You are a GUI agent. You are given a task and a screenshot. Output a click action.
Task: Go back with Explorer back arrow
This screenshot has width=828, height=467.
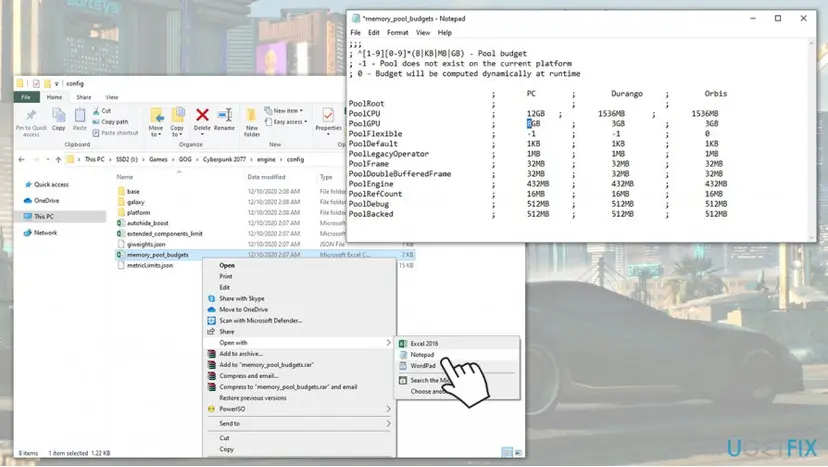pyautogui.click(x=22, y=159)
